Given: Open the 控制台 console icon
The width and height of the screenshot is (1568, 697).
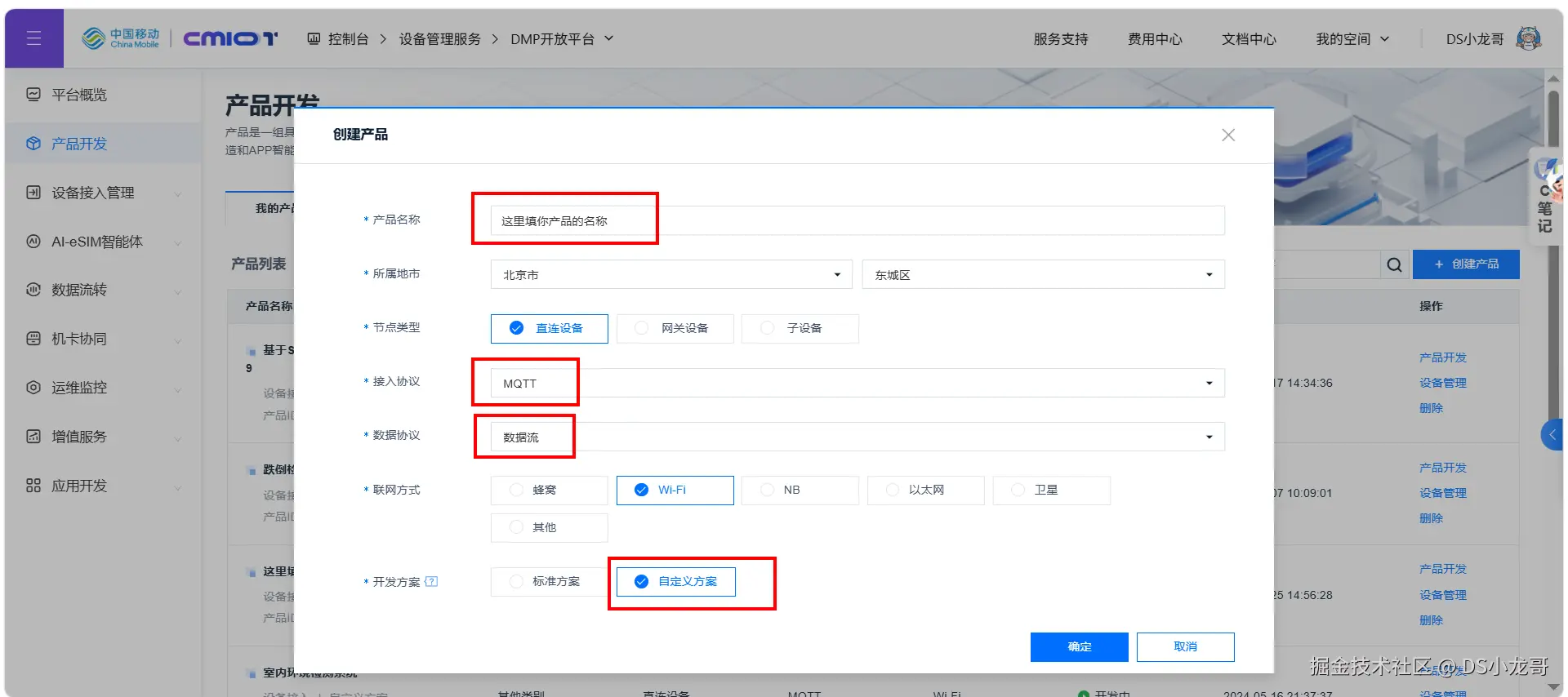Looking at the screenshot, I should [x=314, y=38].
